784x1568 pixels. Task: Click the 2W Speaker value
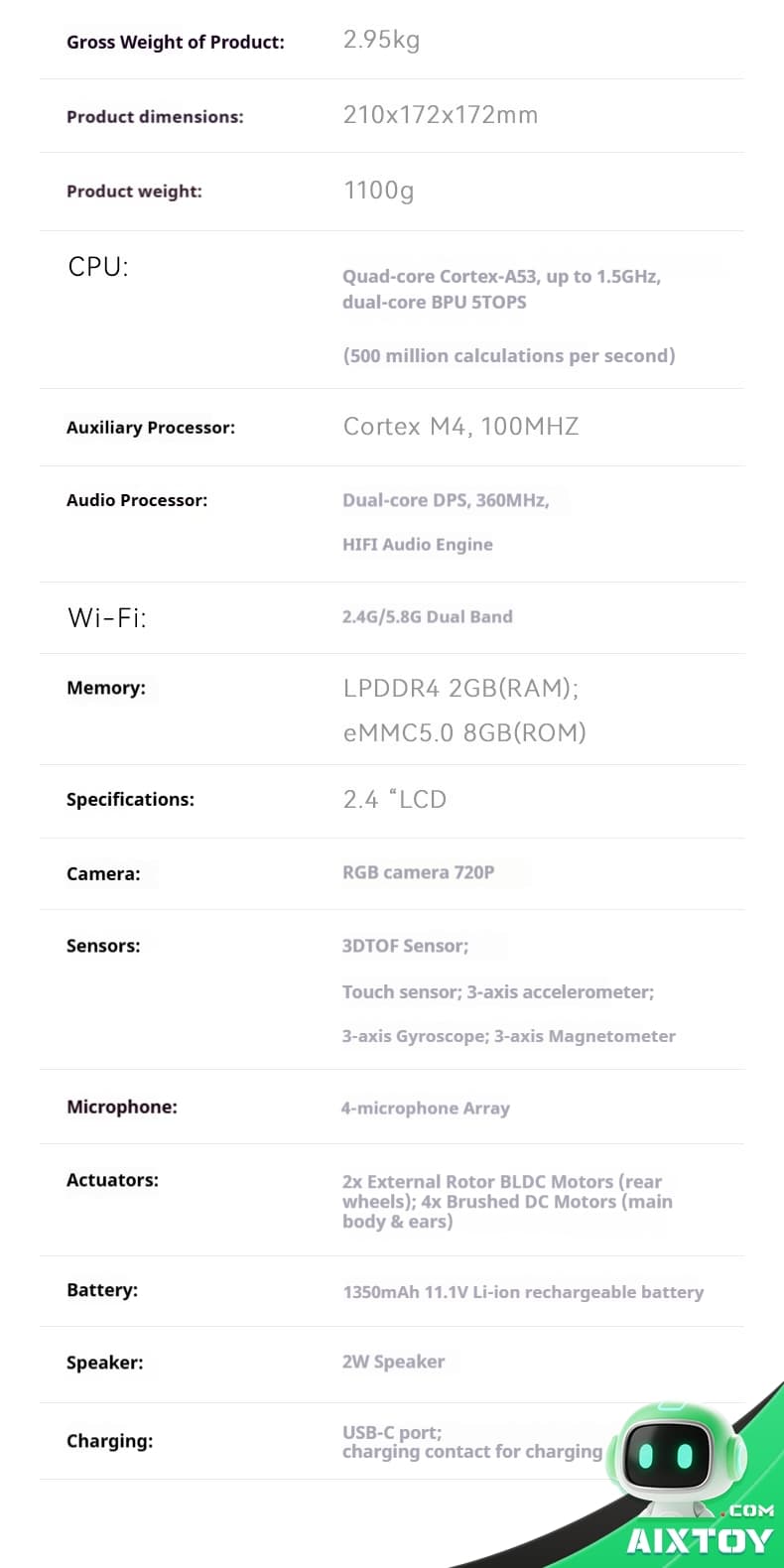pos(394,1362)
